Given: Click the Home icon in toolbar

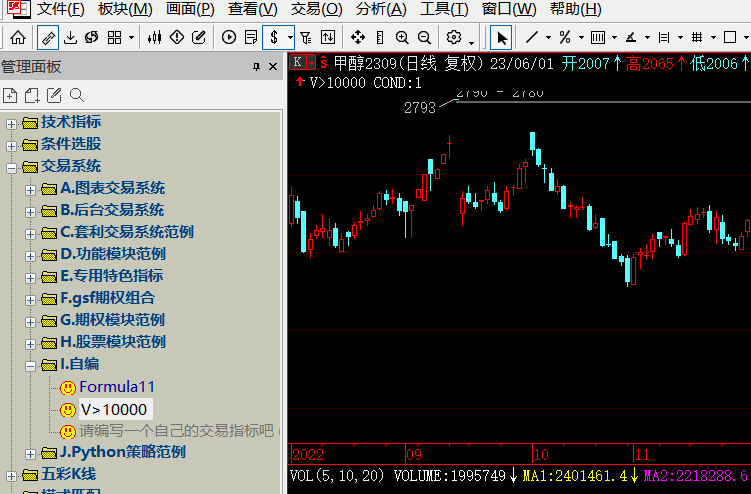Looking at the screenshot, I should [x=18, y=37].
